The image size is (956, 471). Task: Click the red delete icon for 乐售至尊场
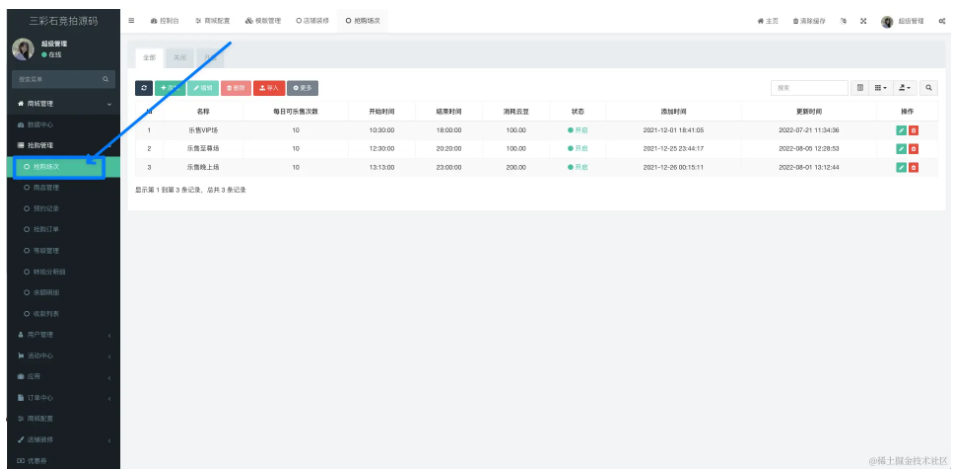point(913,149)
